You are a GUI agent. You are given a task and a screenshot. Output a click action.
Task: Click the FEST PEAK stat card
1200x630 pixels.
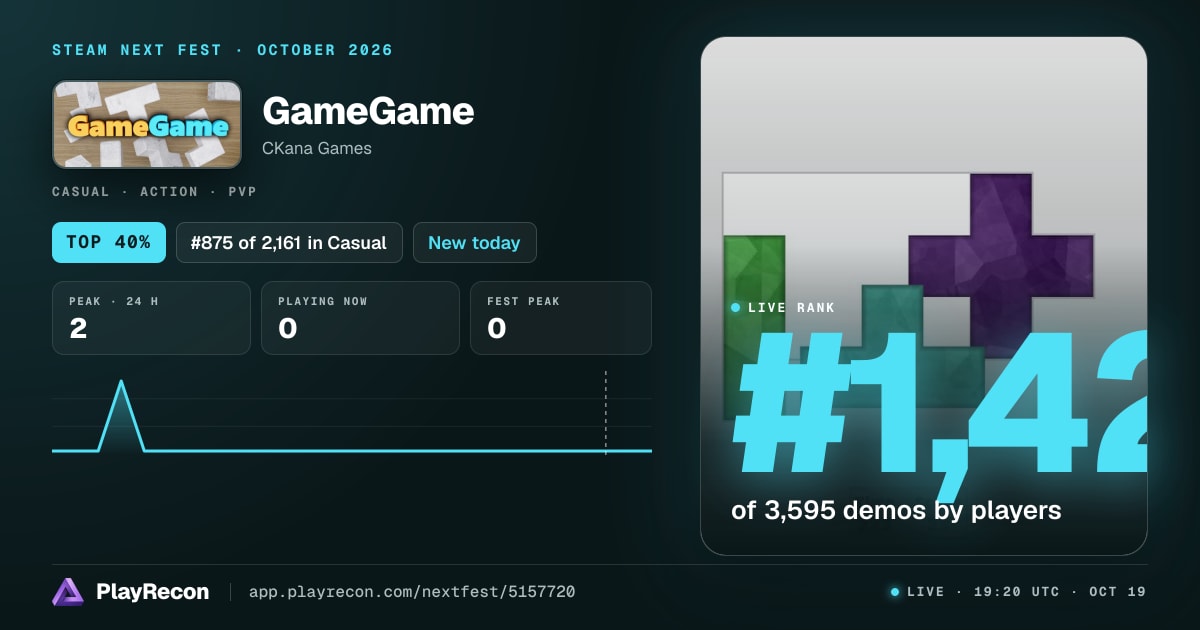pos(561,318)
